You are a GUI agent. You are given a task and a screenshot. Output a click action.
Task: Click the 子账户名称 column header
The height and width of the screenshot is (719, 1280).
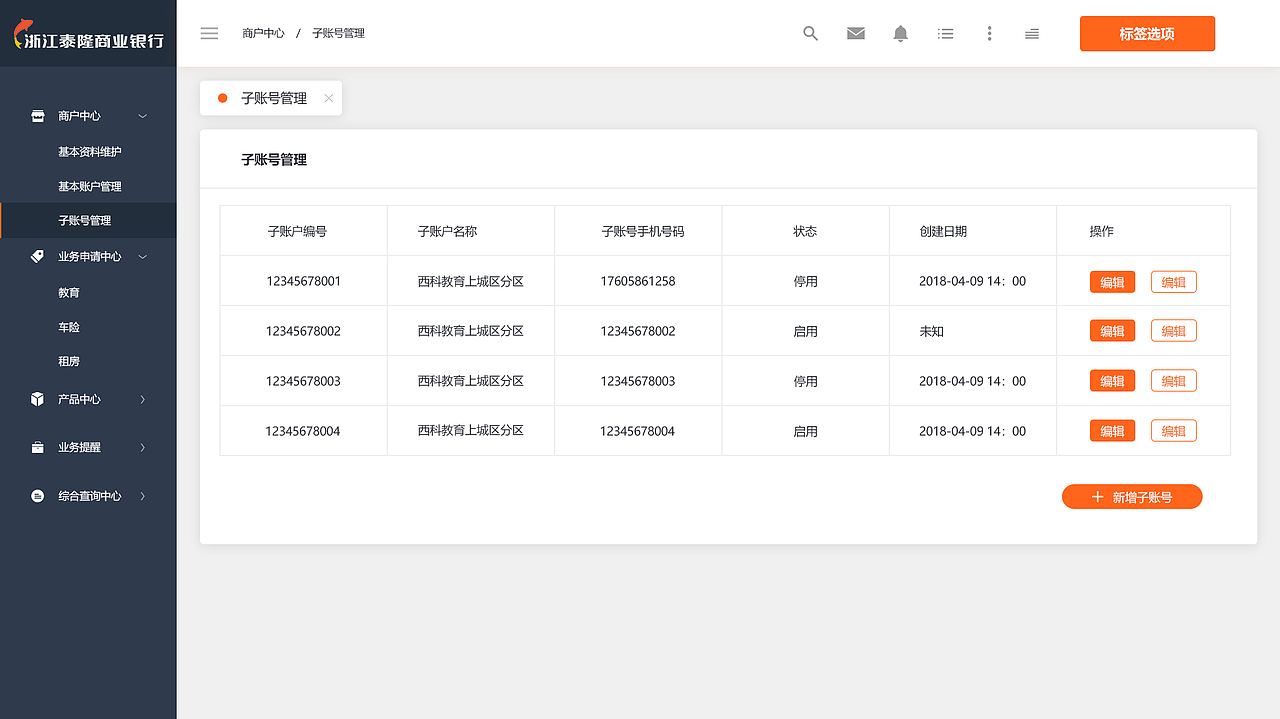click(x=447, y=231)
